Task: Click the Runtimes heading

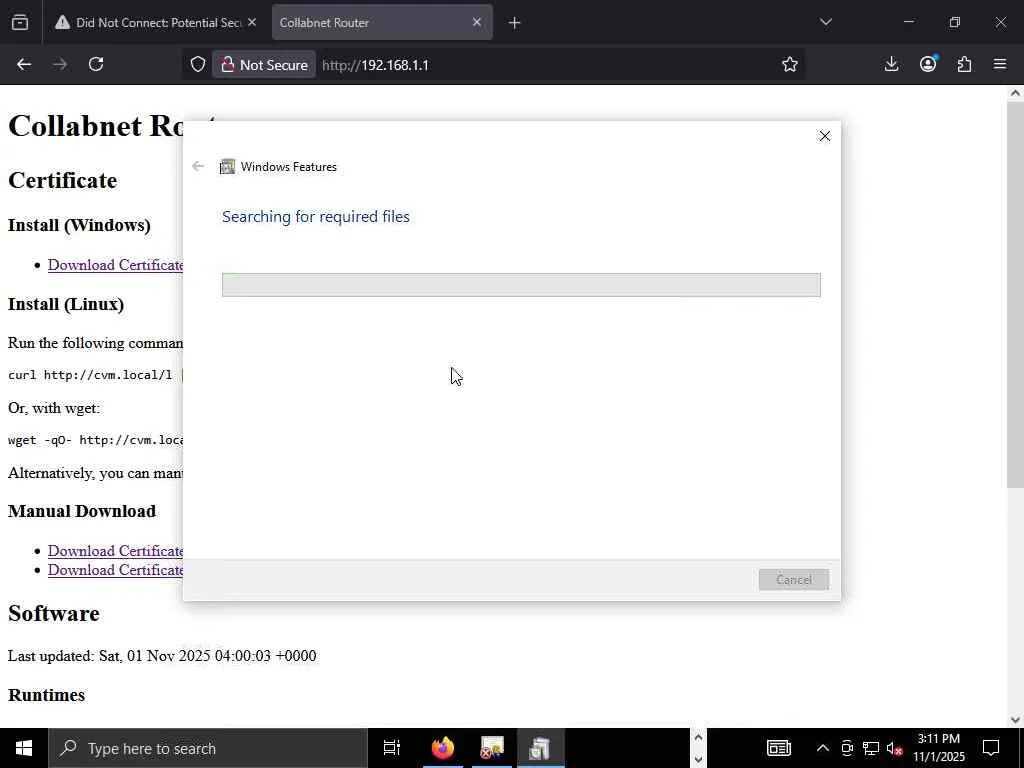Action: click(x=46, y=695)
